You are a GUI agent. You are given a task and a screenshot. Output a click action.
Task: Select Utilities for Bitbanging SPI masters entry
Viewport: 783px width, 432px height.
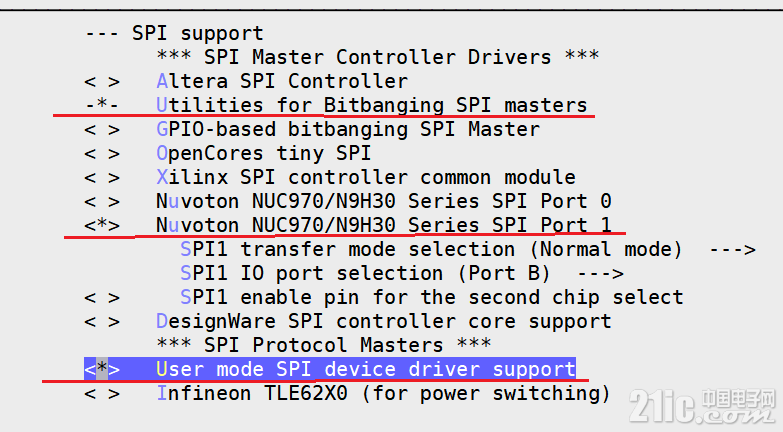click(x=372, y=105)
